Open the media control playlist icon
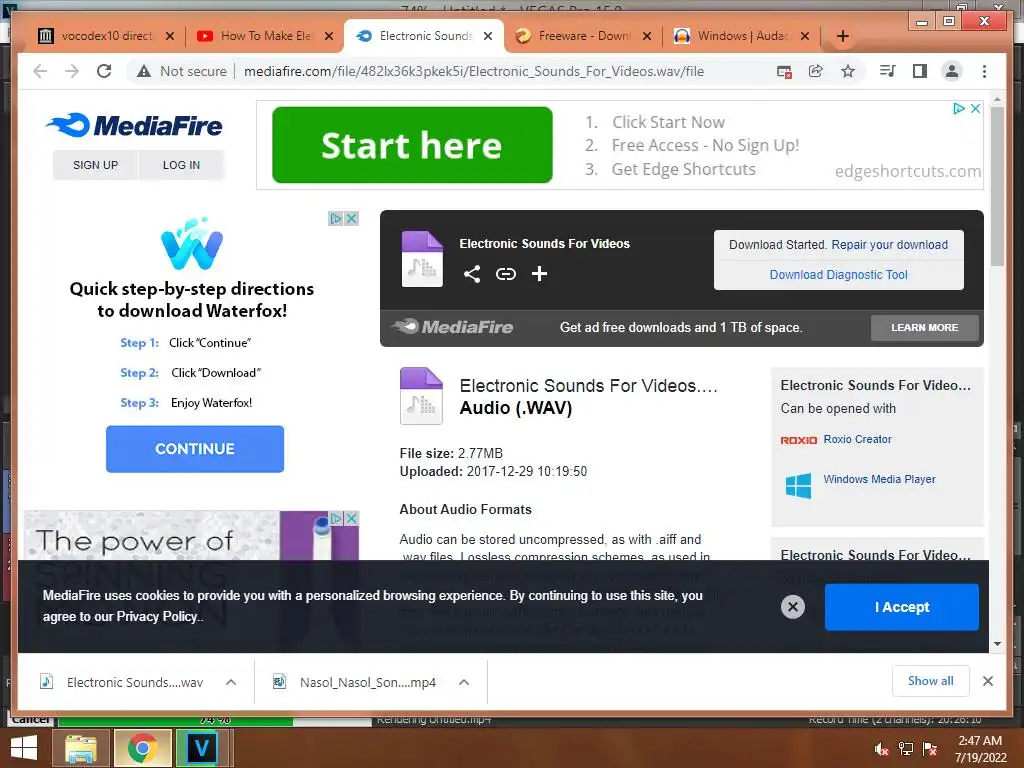The width and height of the screenshot is (1024, 768). click(888, 71)
